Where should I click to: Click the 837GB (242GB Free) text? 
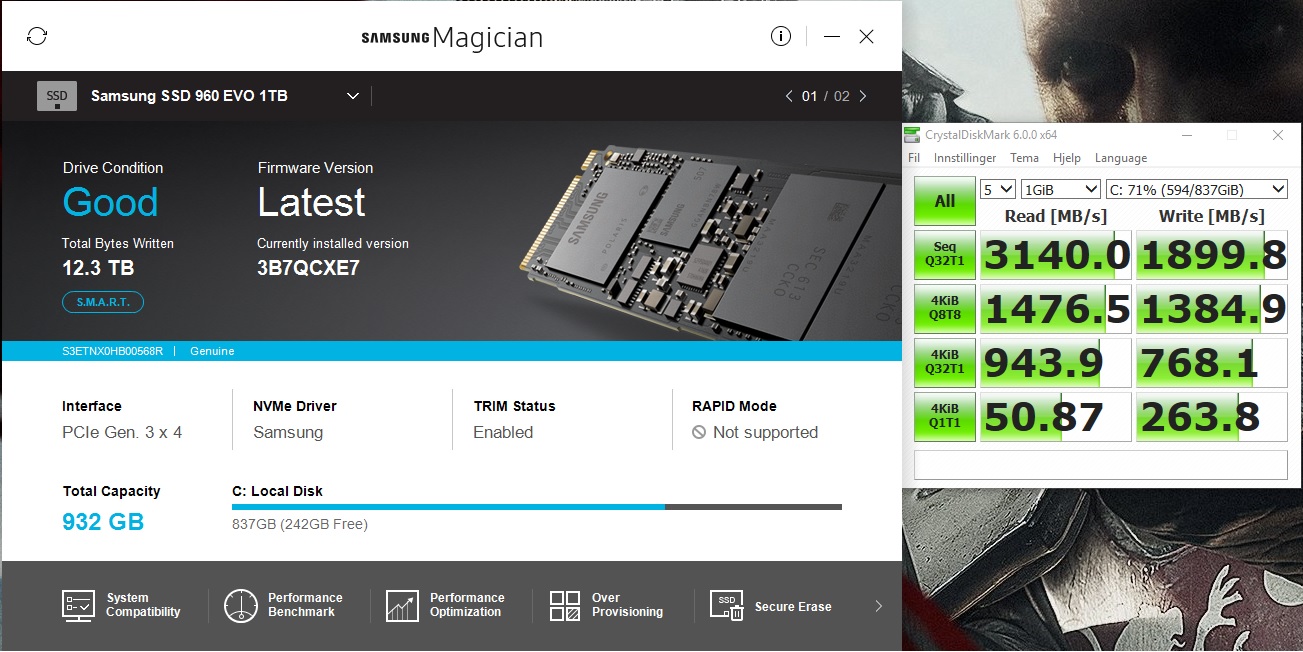tap(300, 524)
